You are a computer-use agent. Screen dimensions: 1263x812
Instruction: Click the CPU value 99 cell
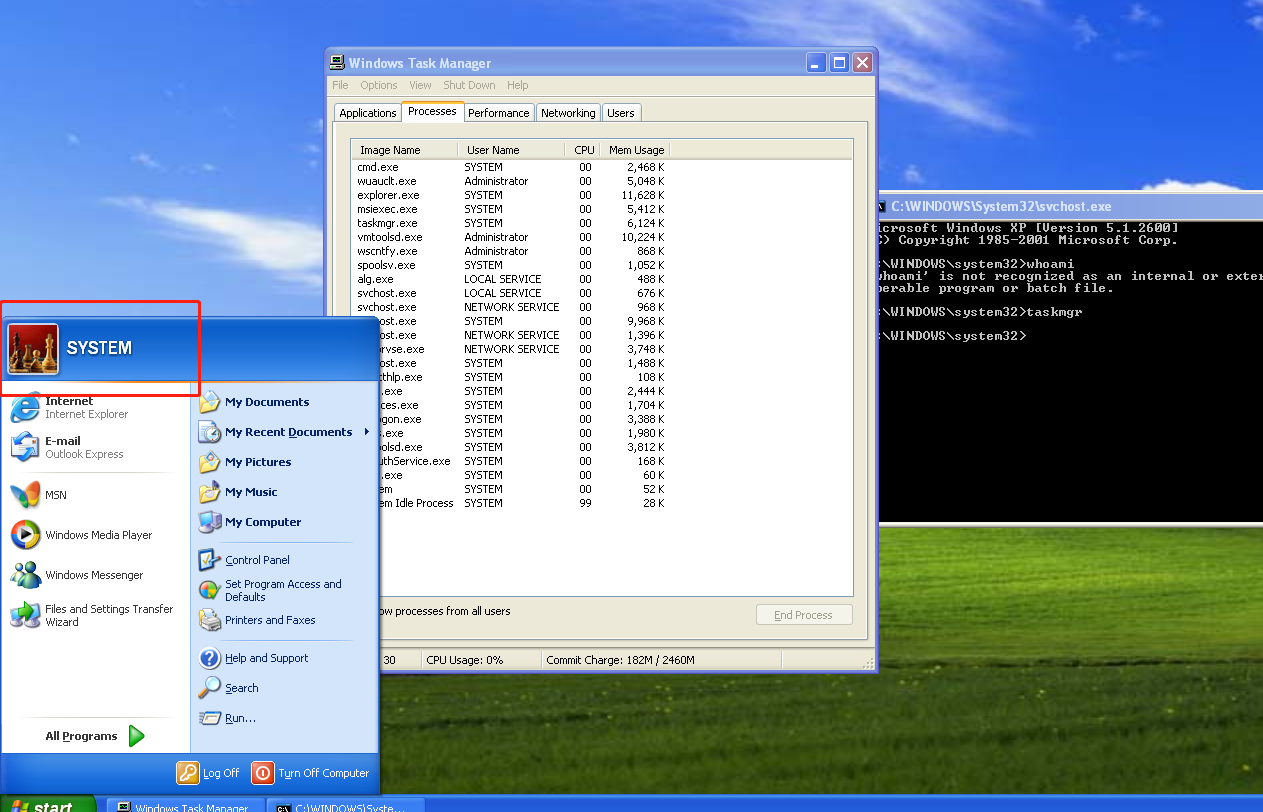pos(585,503)
